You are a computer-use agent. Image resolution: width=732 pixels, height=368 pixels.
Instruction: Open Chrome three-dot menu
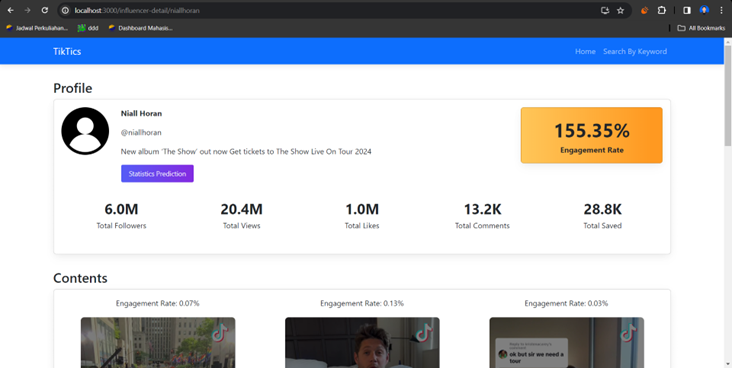(x=721, y=10)
